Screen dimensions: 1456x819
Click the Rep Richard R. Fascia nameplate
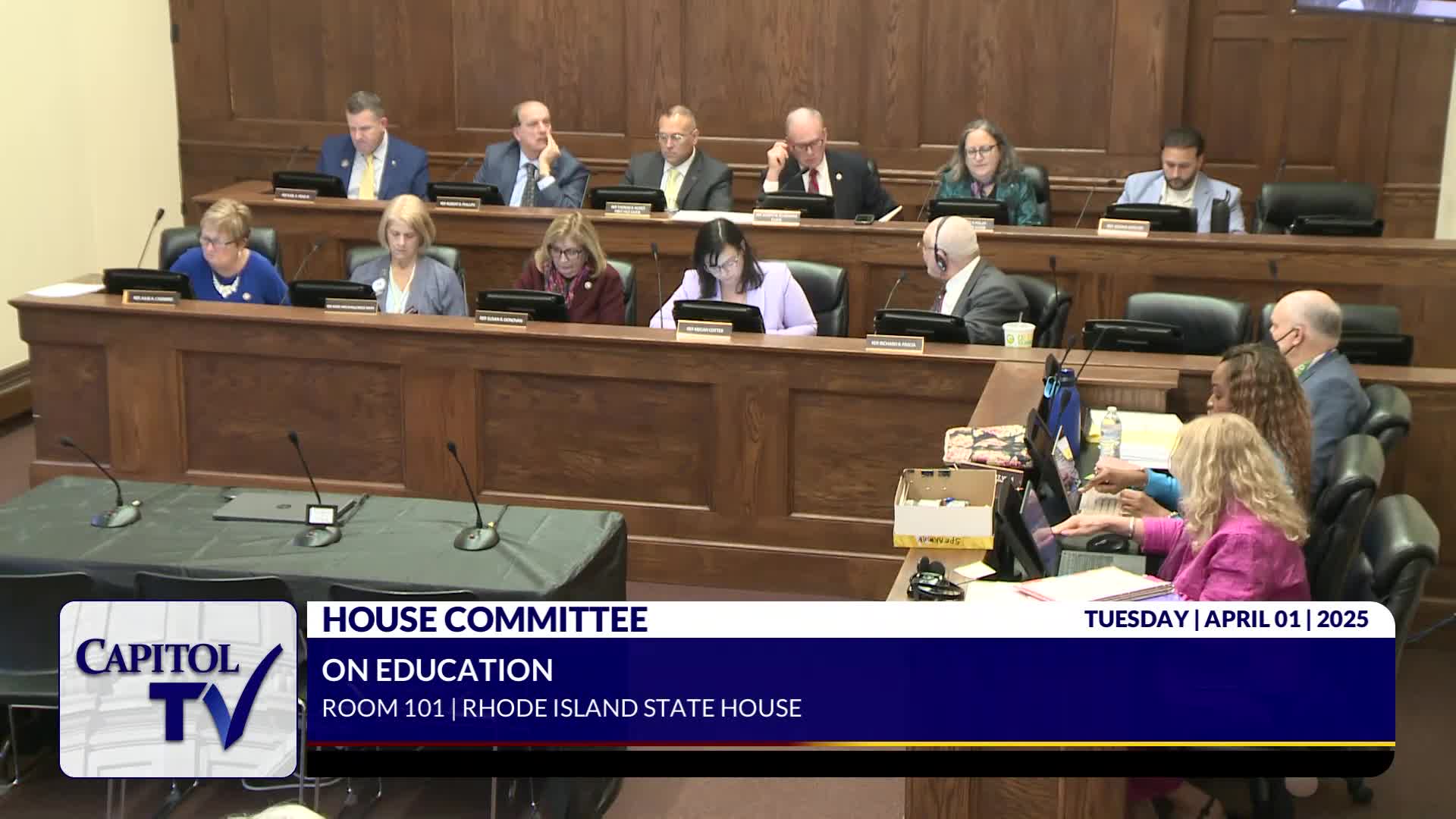click(x=895, y=344)
